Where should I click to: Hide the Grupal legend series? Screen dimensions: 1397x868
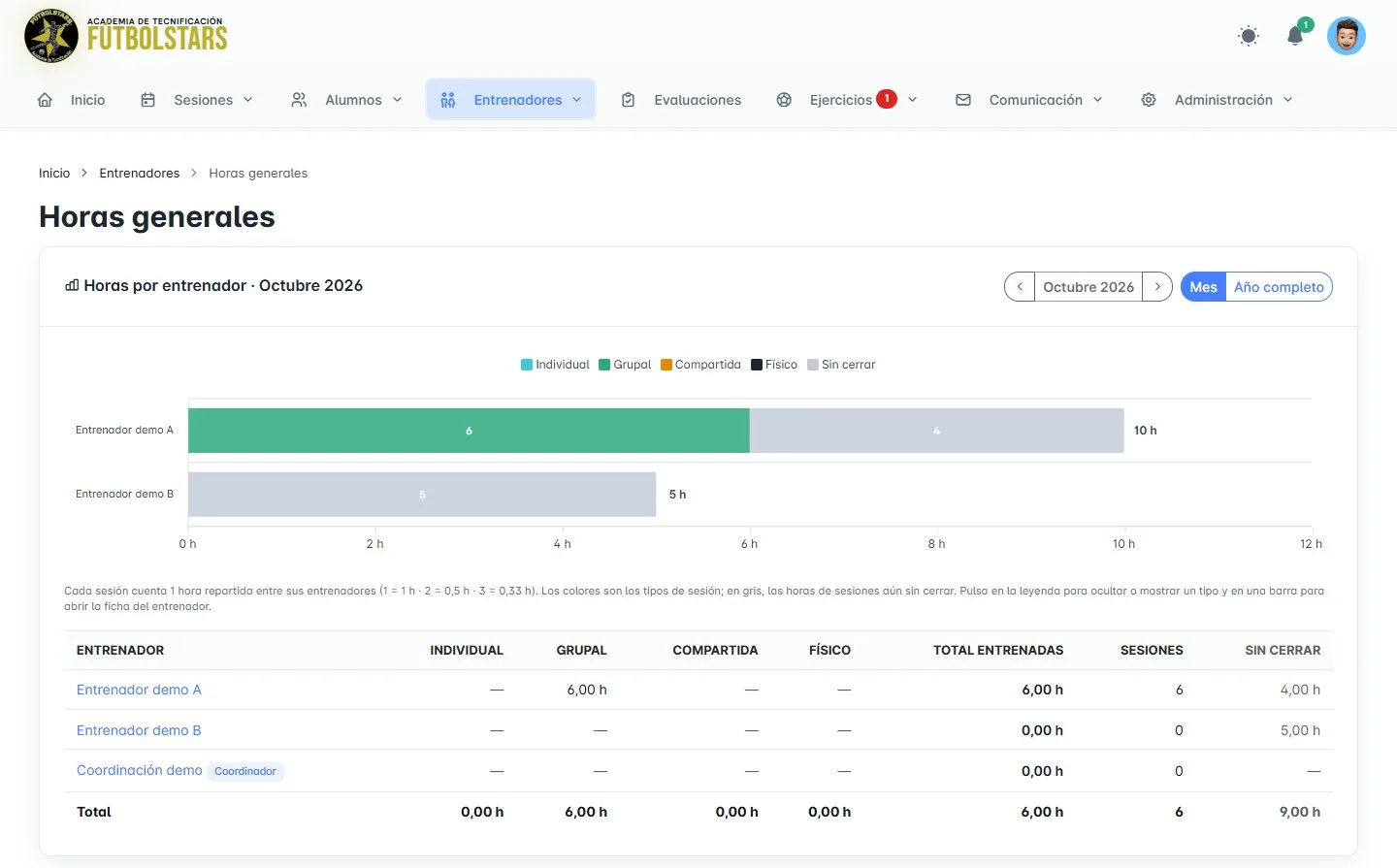625,365
